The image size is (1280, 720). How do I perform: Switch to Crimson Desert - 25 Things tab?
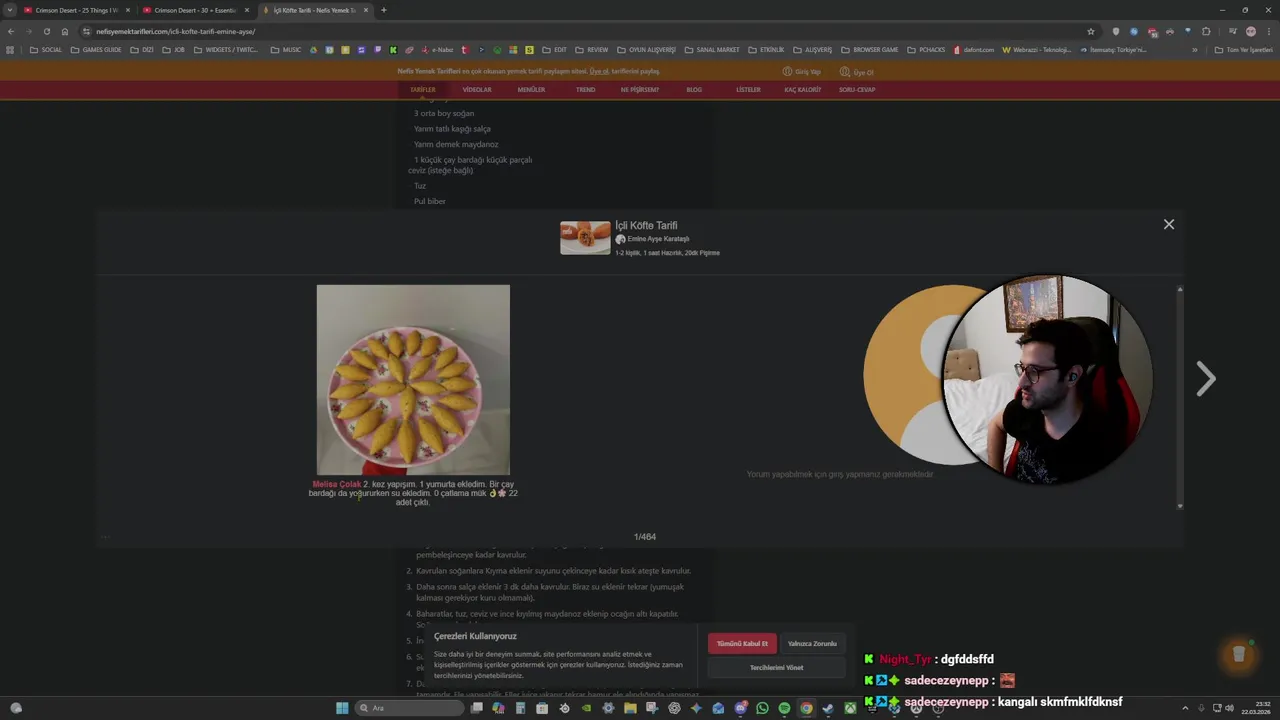click(x=76, y=10)
